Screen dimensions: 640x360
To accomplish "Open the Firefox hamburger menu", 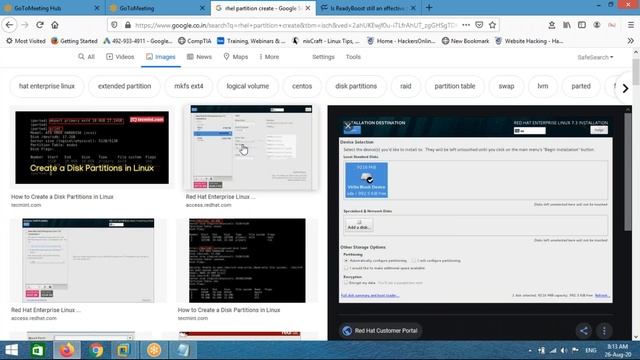I will coord(631,25).
